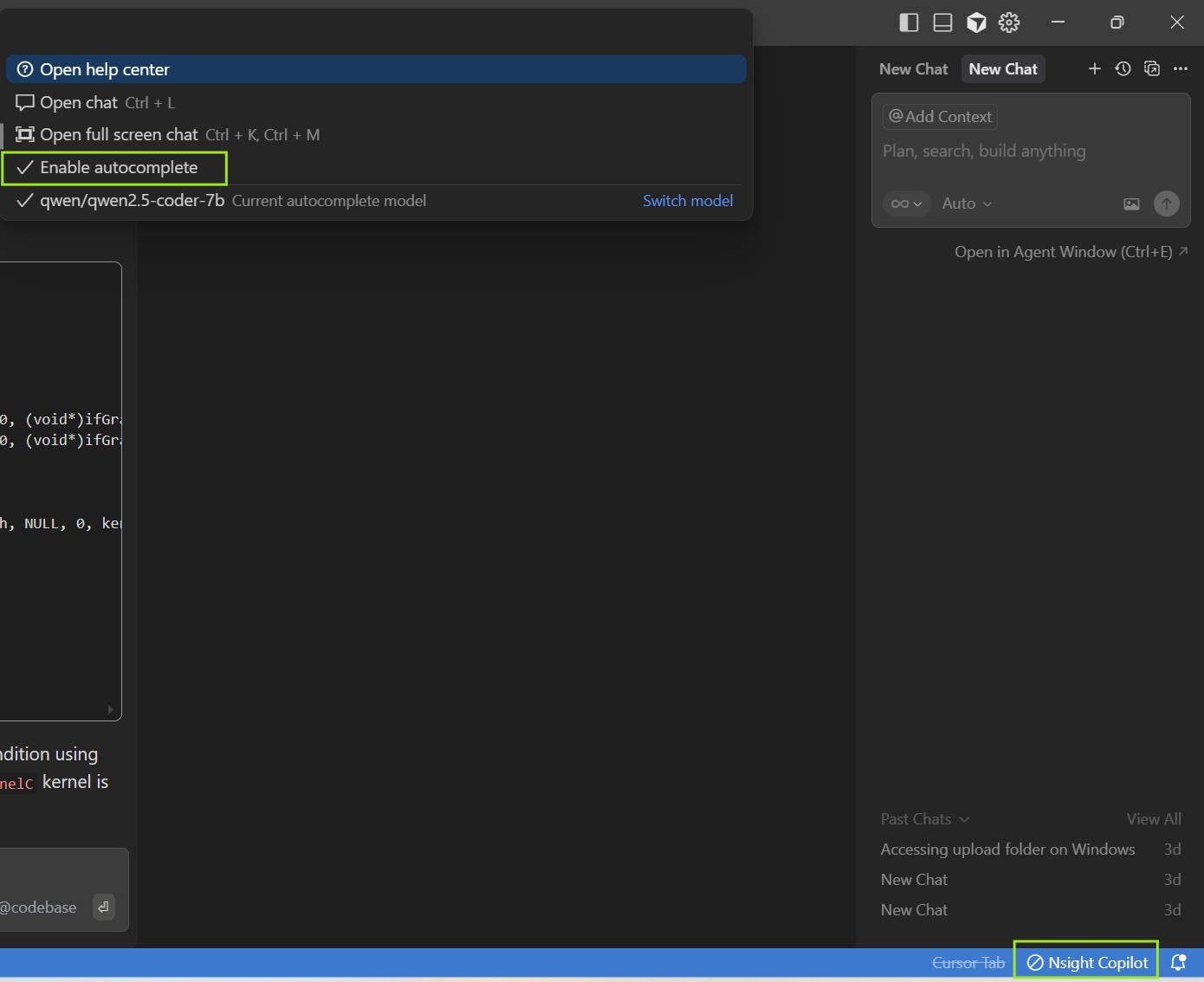1204x982 pixels.
Task: Open settings via the gear icon
Action: pos(1009,23)
